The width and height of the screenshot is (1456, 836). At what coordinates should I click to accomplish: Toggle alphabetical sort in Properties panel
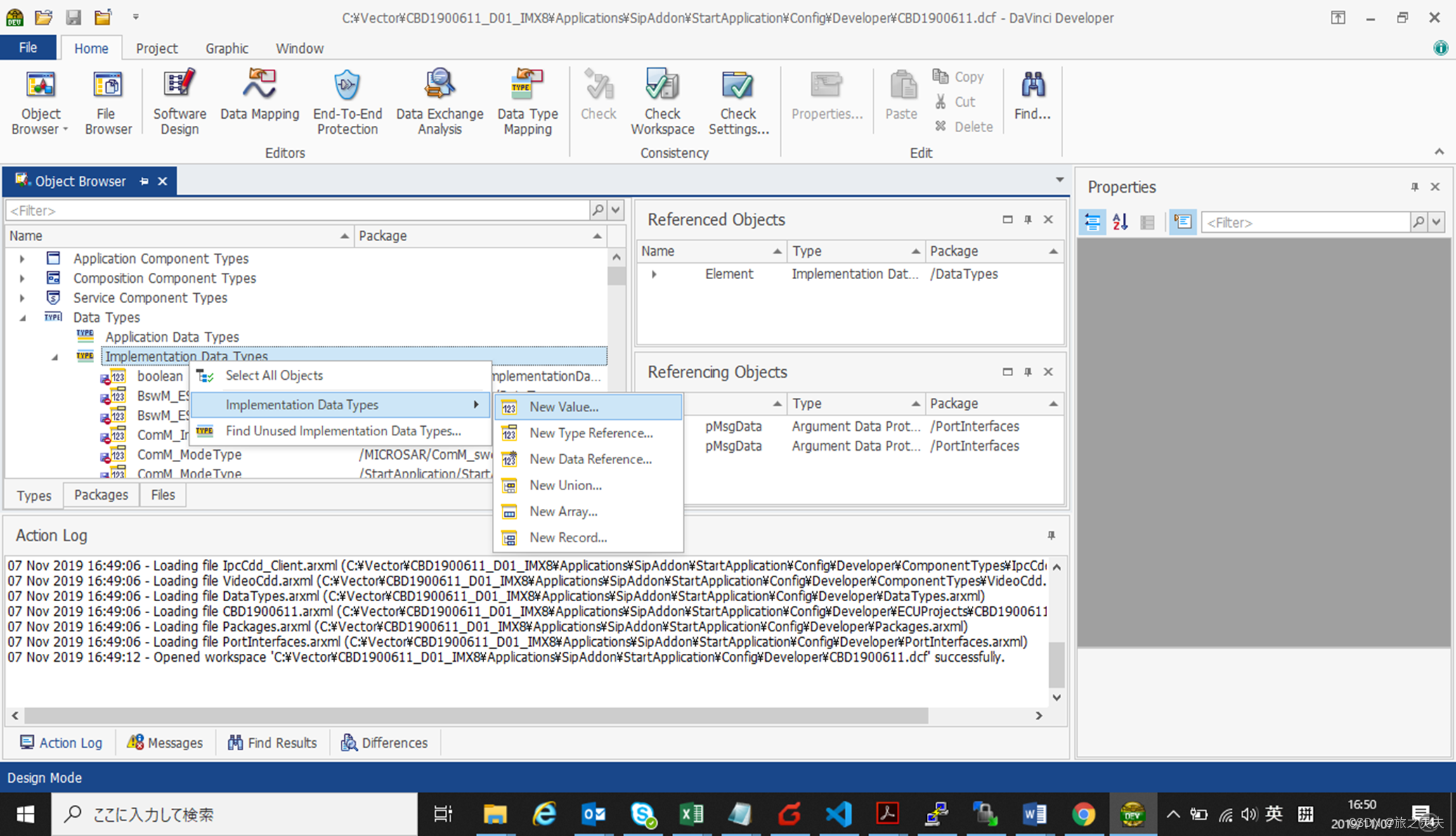pyautogui.click(x=1120, y=222)
